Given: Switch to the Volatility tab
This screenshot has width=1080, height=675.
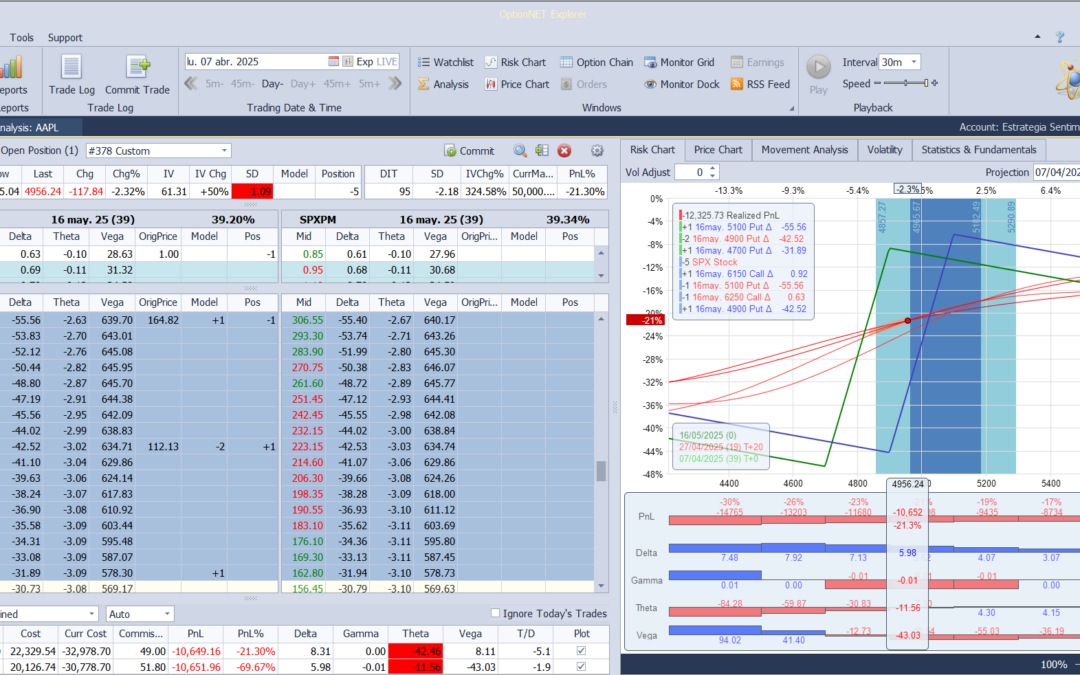Looking at the screenshot, I should tap(884, 149).
